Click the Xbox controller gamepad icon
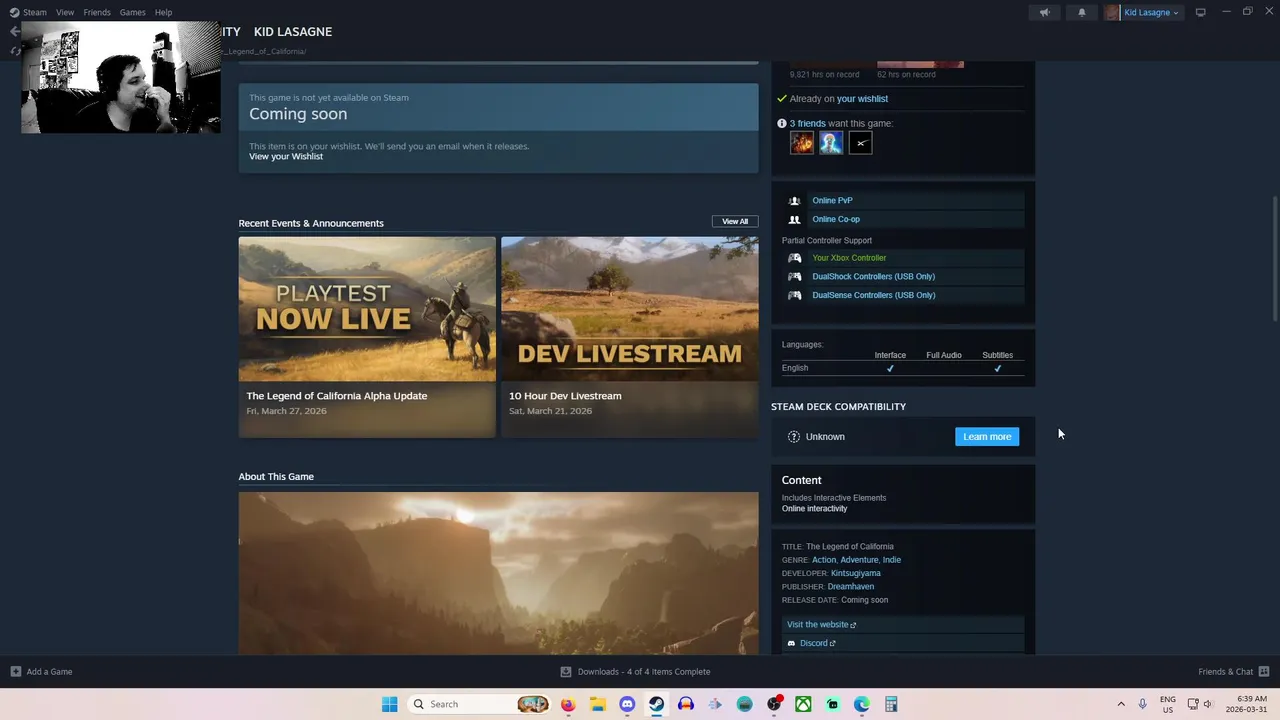This screenshot has width=1280, height=720. [794, 258]
